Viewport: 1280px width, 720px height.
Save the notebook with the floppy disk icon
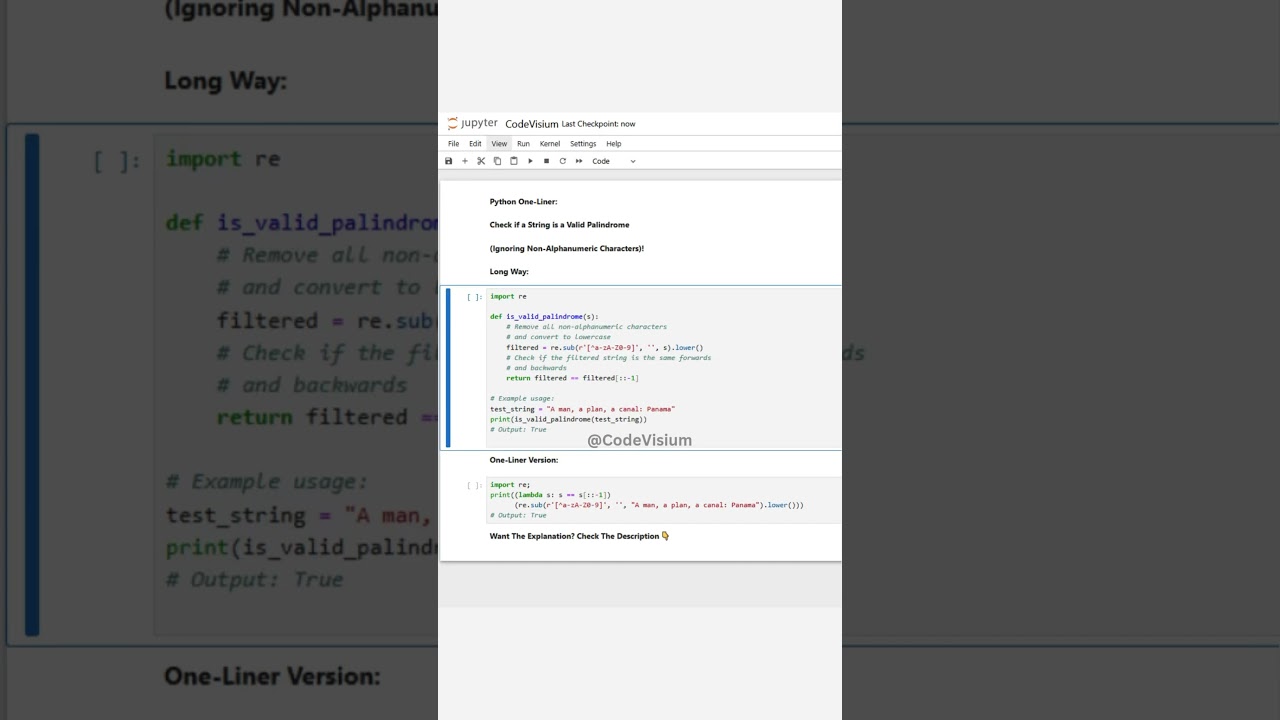(449, 161)
